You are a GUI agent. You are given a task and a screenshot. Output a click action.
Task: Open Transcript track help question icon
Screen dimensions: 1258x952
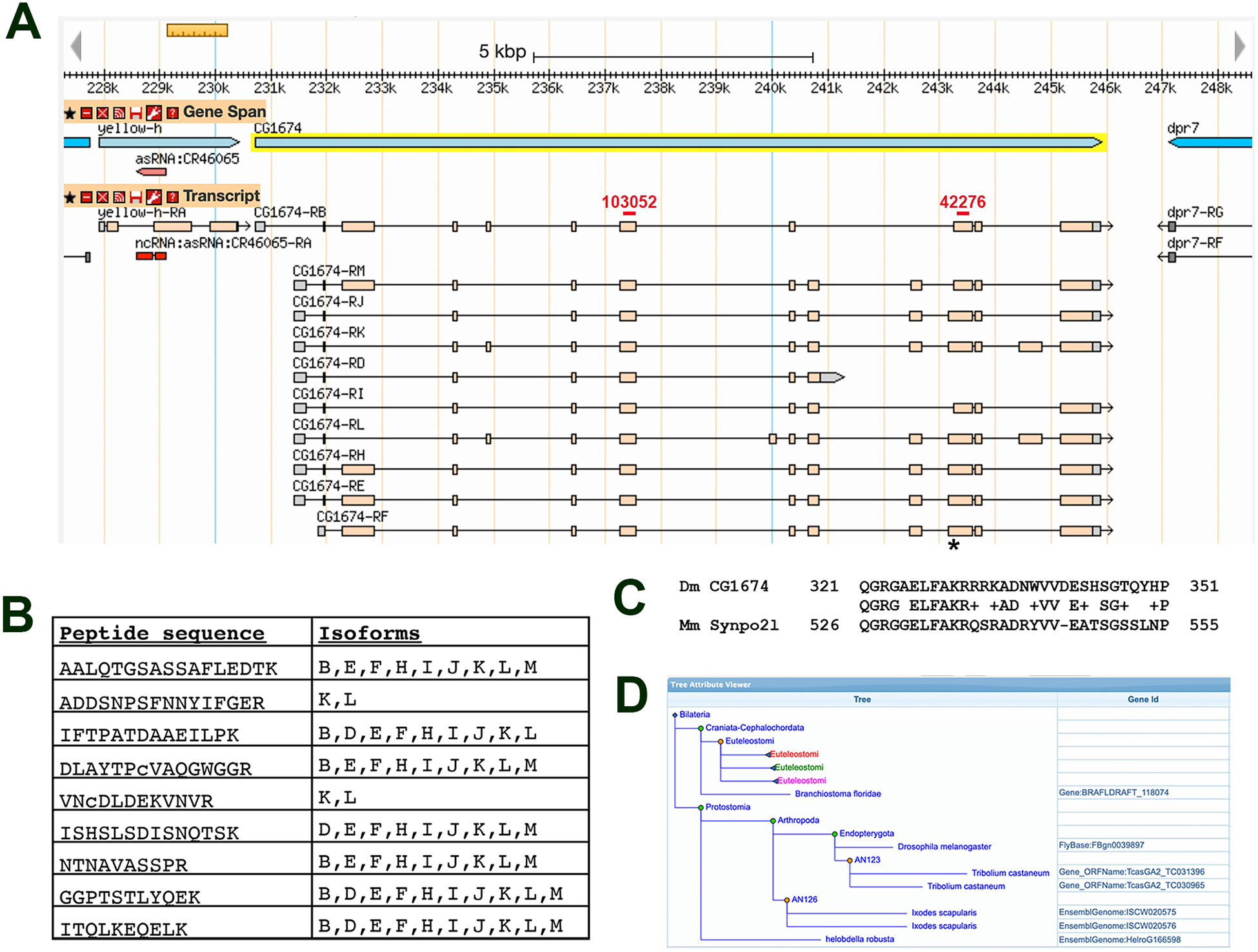tap(172, 197)
